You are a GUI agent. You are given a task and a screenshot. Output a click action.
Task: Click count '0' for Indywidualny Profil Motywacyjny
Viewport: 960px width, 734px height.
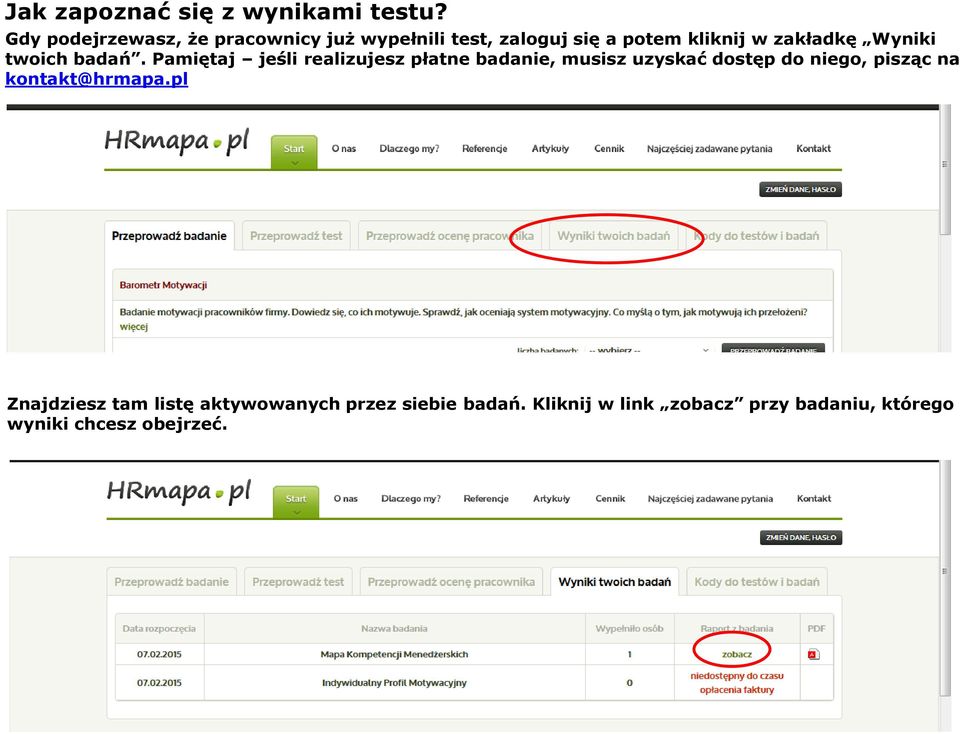pos(629,683)
